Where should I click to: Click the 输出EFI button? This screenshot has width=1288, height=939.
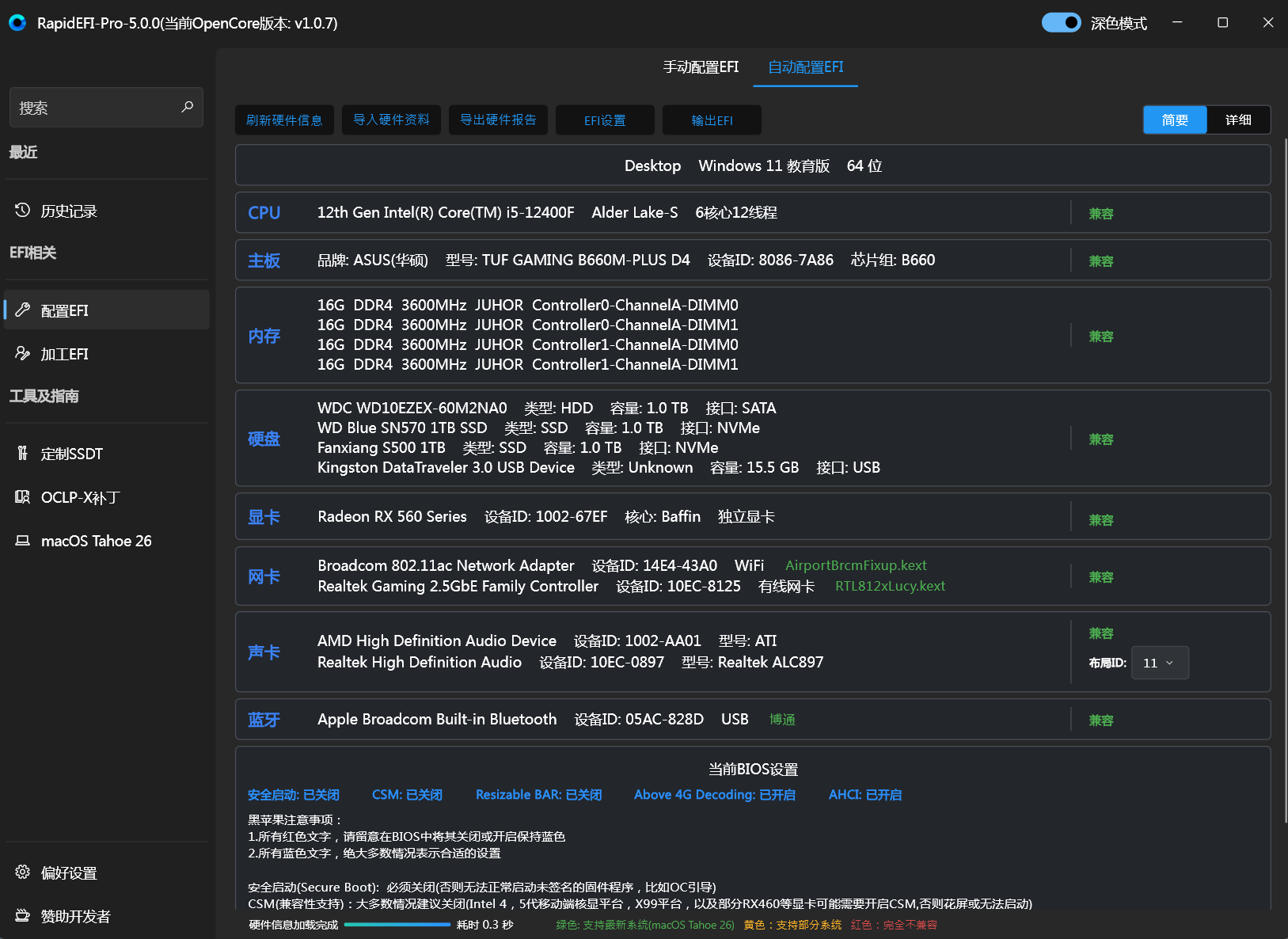pos(712,120)
